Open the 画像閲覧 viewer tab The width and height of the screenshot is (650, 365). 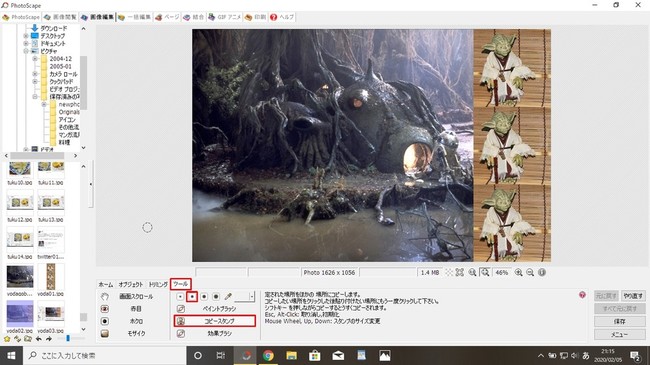(x=61, y=17)
